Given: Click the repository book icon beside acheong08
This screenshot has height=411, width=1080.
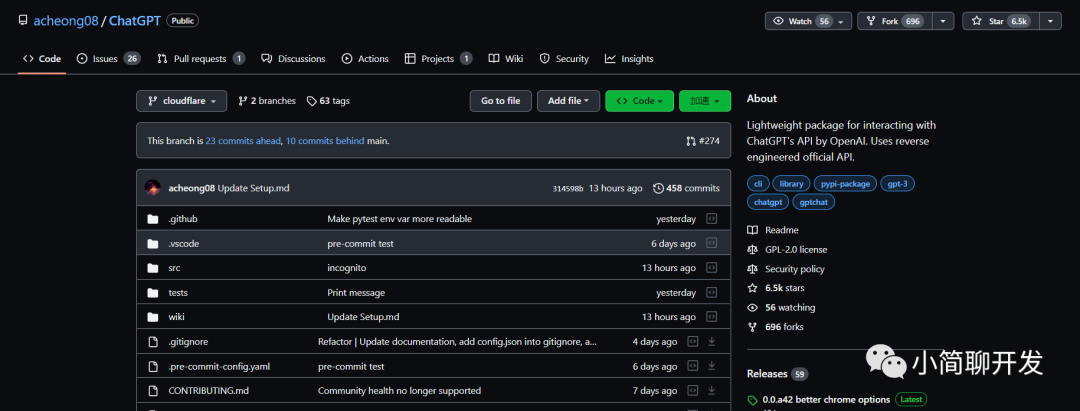Looking at the screenshot, I should (23, 21).
